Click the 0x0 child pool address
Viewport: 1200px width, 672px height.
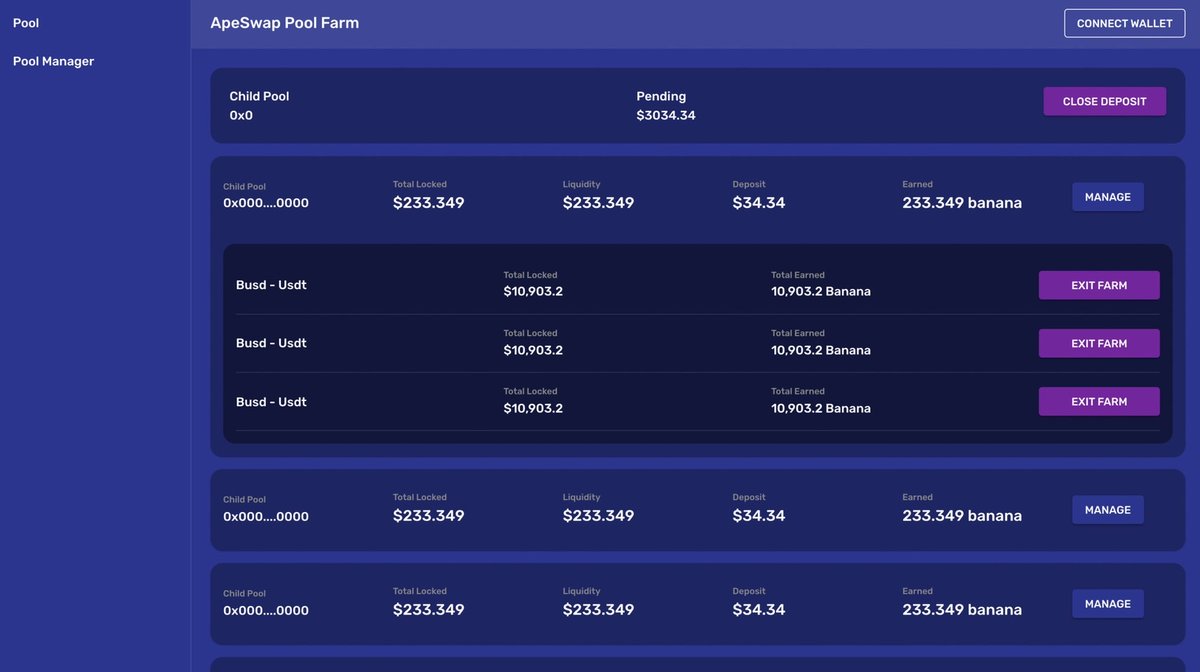tap(241, 115)
